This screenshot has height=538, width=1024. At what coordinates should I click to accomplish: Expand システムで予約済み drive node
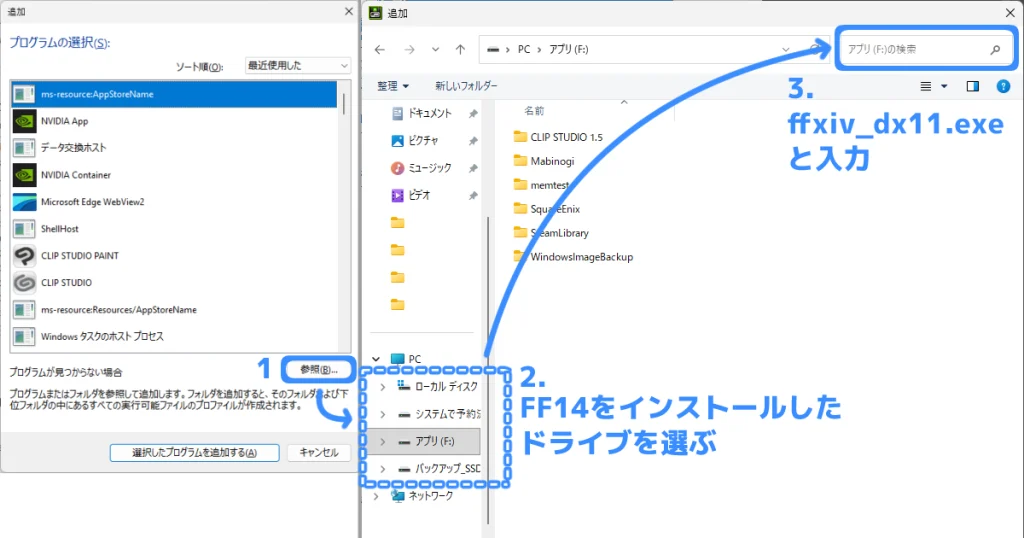[x=383, y=414]
